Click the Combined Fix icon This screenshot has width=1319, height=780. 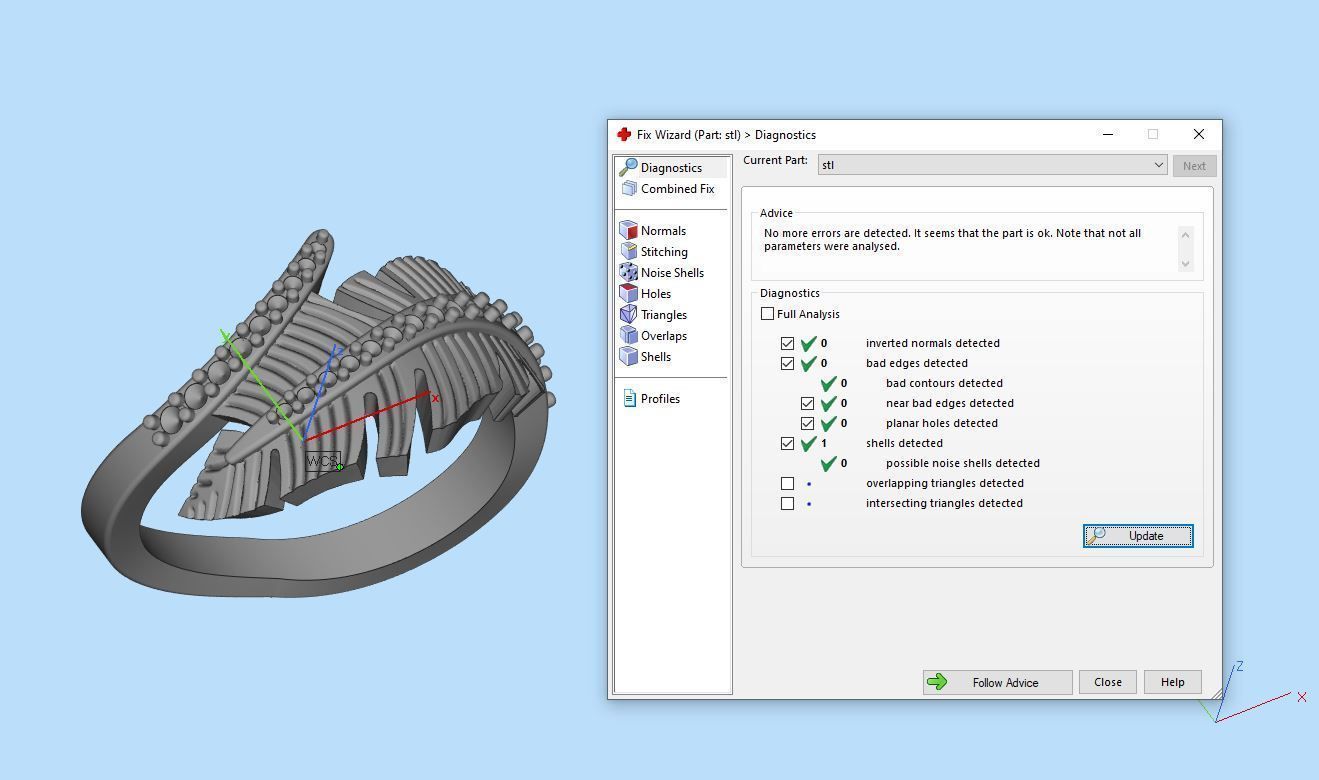click(628, 188)
